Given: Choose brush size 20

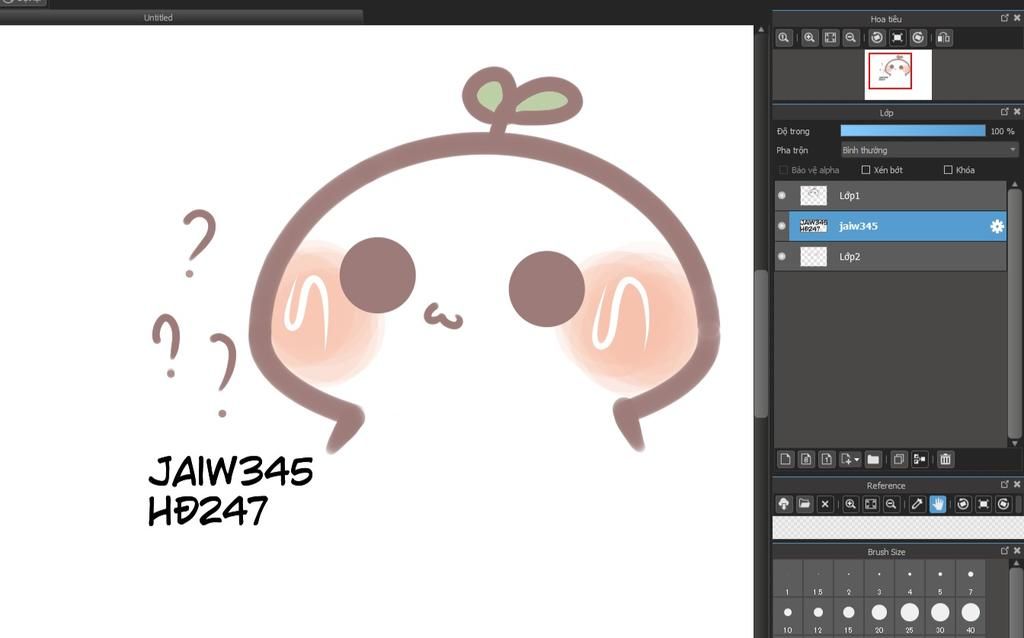Looking at the screenshot, I should [879, 618].
